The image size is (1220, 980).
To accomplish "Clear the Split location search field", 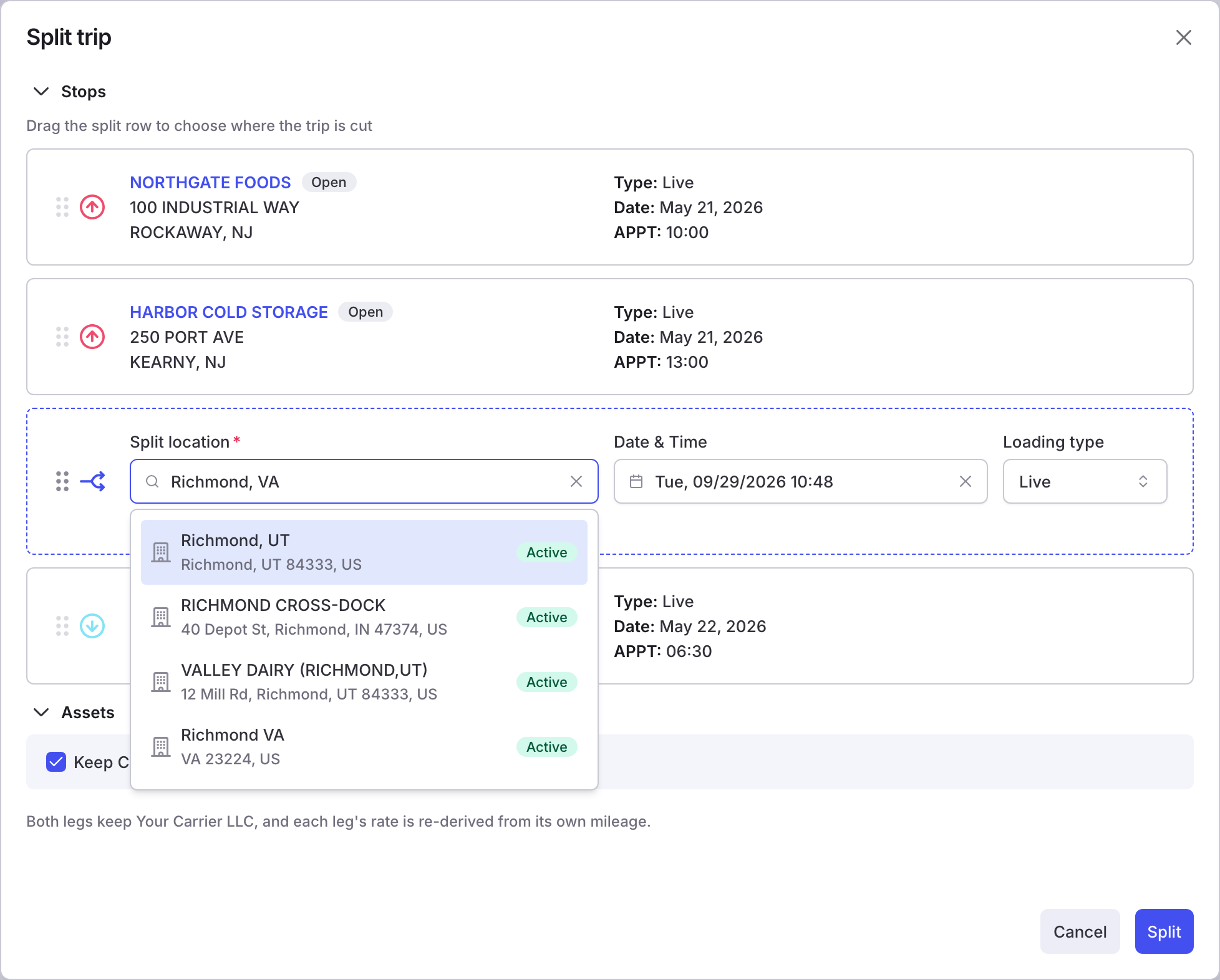I will click(x=576, y=481).
